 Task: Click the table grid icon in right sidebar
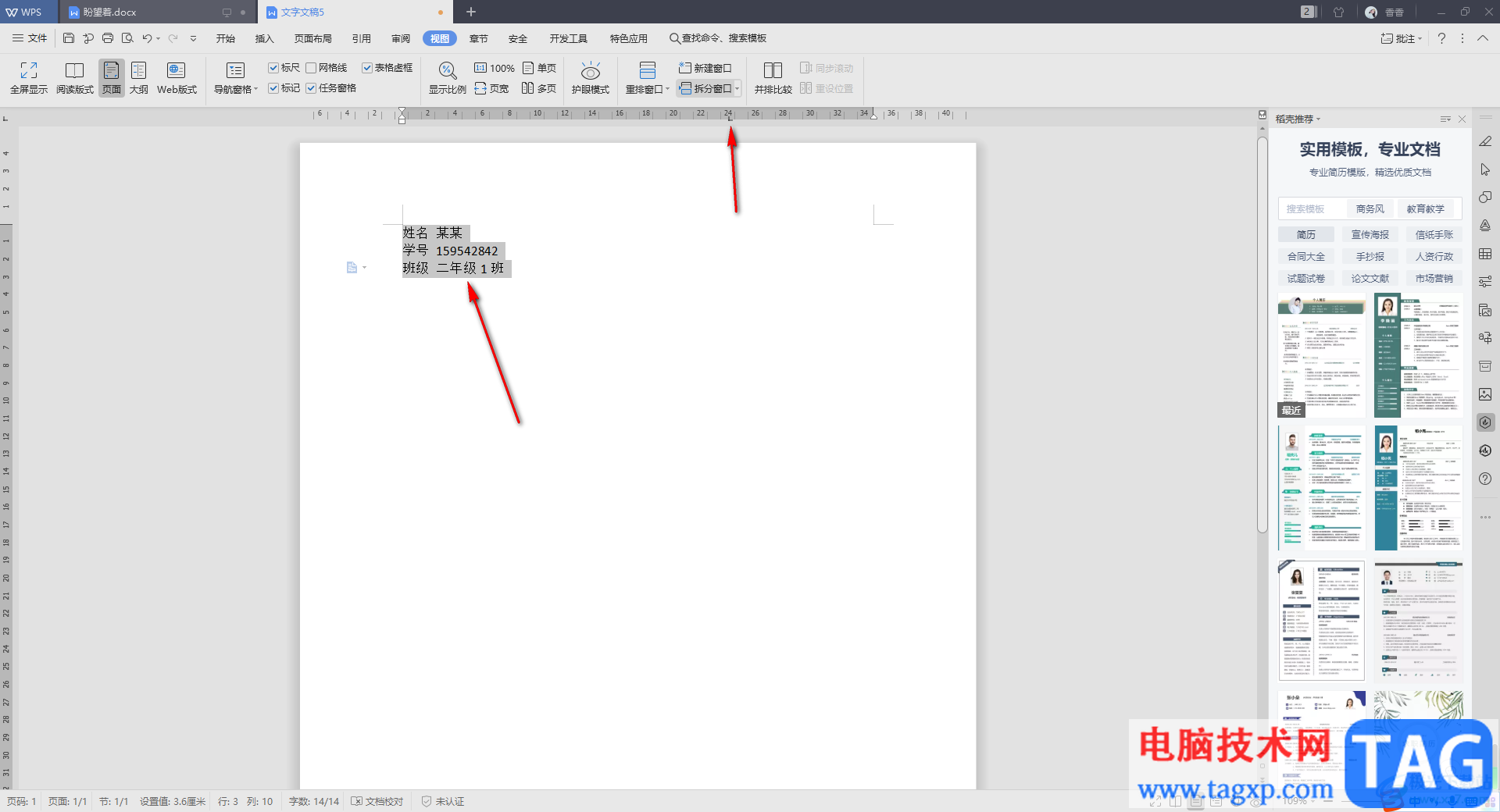click(1485, 254)
